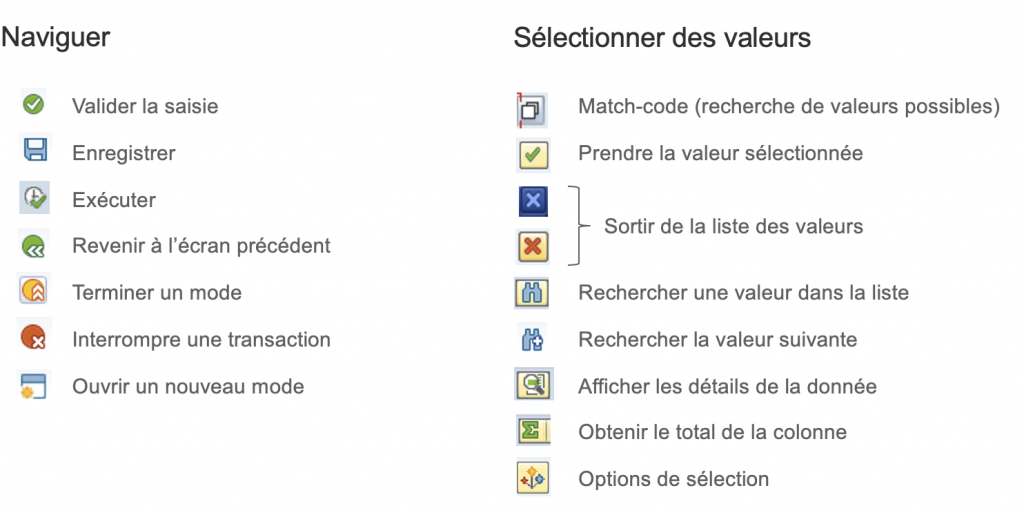Click the red Interrompre une transaction icon

coord(34,339)
